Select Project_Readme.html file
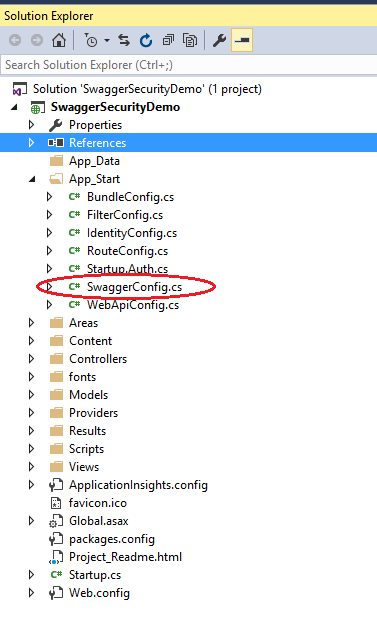 pyautogui.click(x=125, y=557)
